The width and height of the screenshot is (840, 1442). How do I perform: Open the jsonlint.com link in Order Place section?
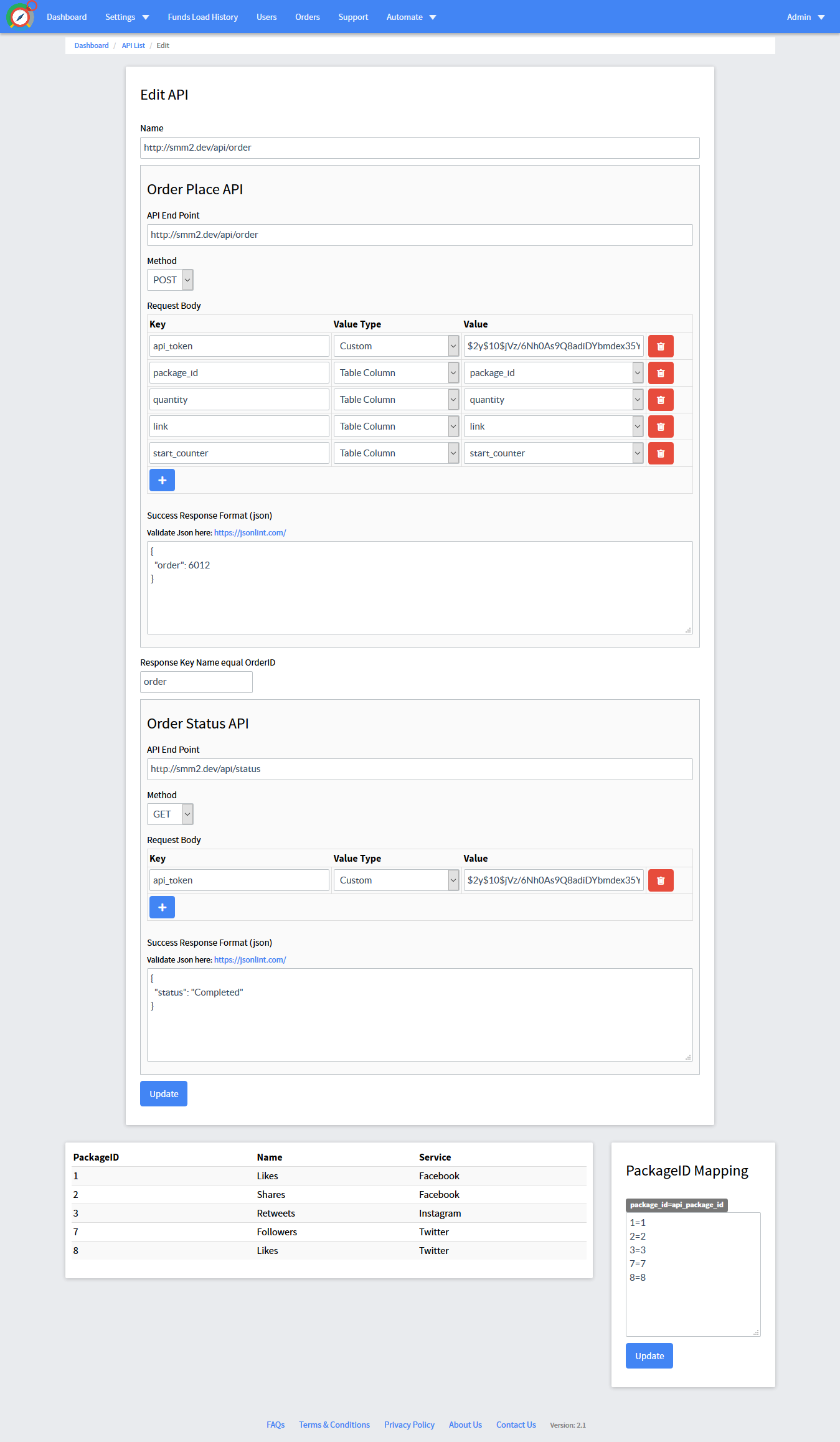pos(250,533)
